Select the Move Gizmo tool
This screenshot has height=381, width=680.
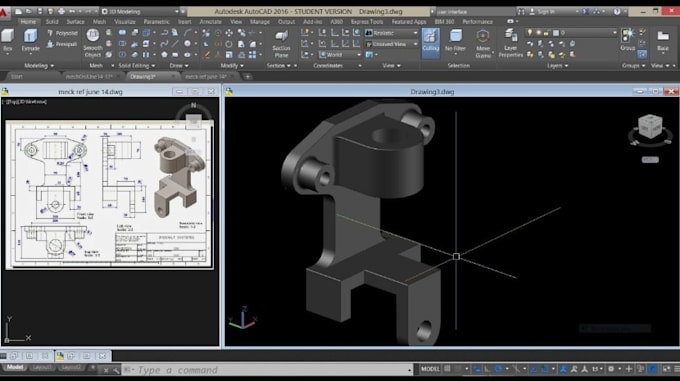pyautogui.click(x=483, y=43)
